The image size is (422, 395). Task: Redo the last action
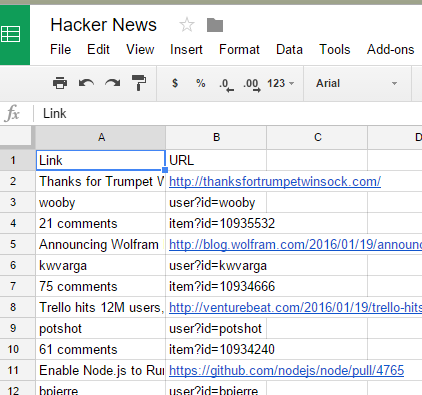113,83
